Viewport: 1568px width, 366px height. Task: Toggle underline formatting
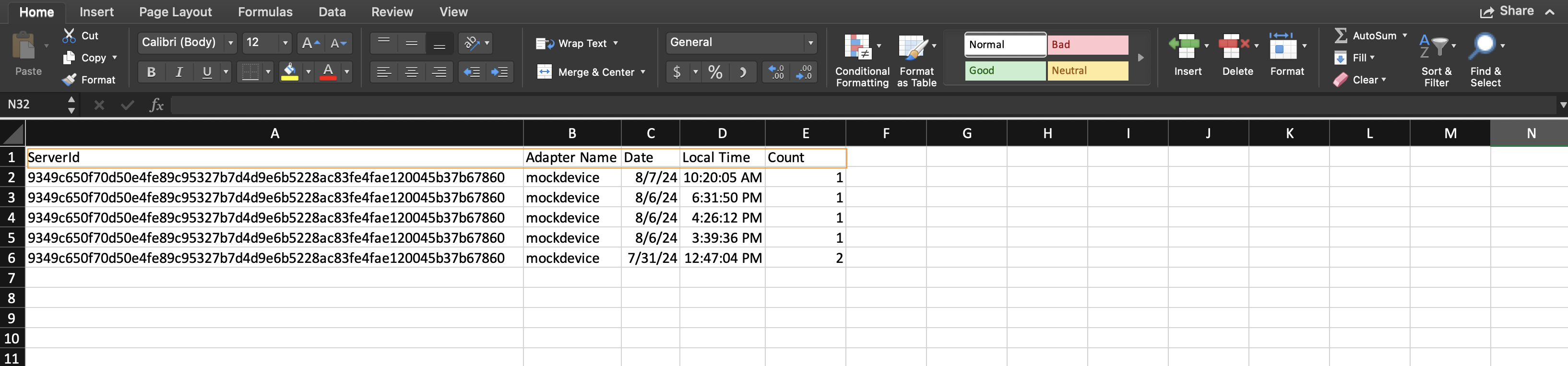click(x=207, y=72)
